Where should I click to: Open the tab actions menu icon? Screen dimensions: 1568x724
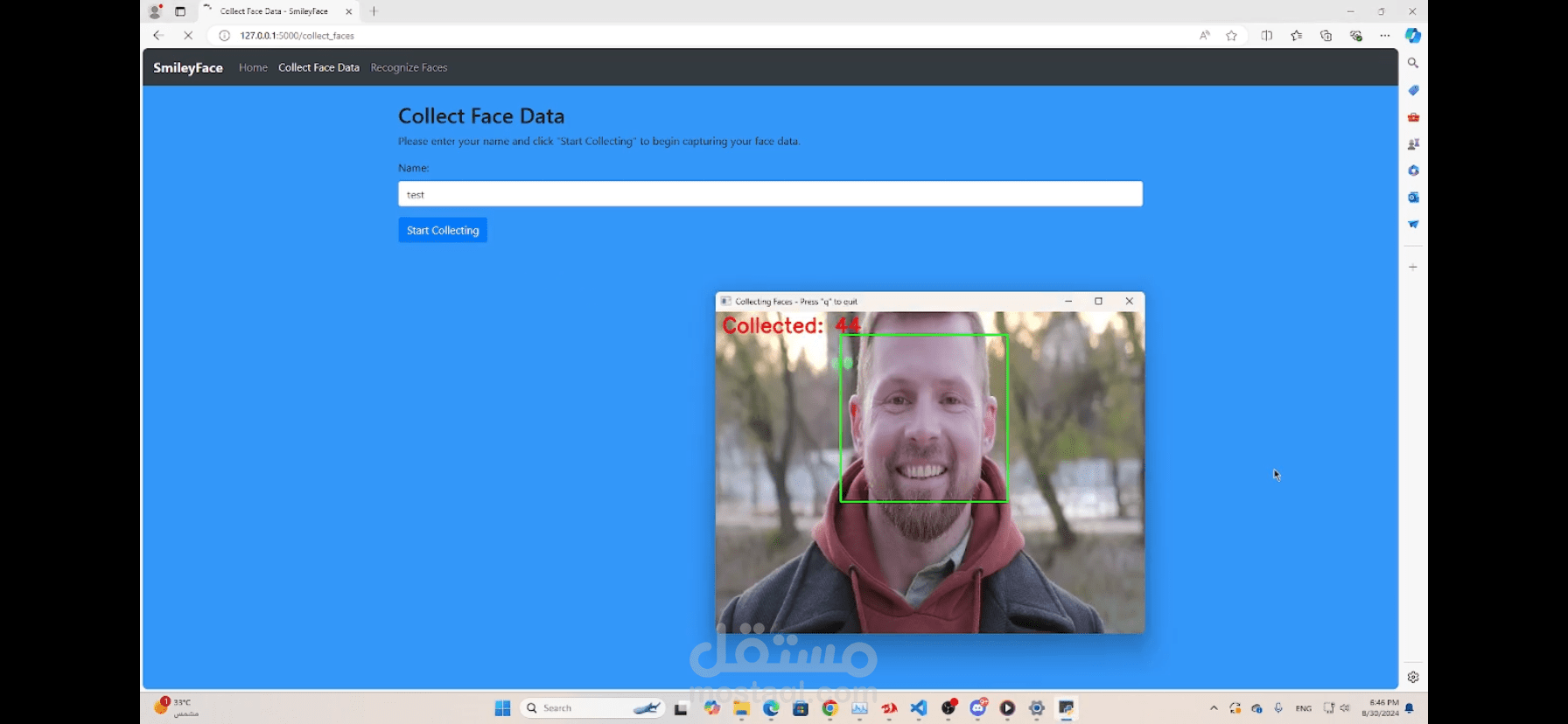pyautogui.click(x=180, y=11)
